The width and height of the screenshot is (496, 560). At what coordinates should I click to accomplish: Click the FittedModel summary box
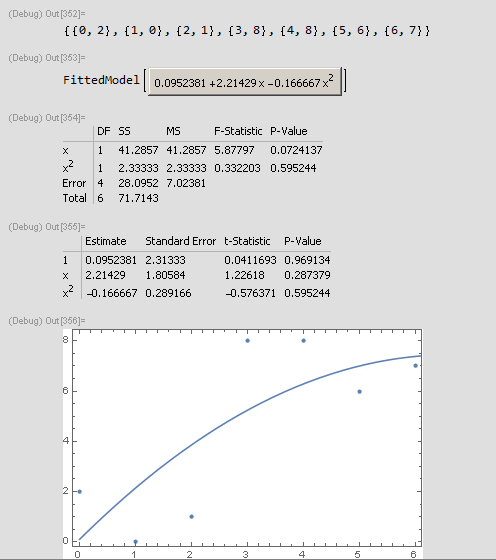pyautogui.click(x=245, y=82)
